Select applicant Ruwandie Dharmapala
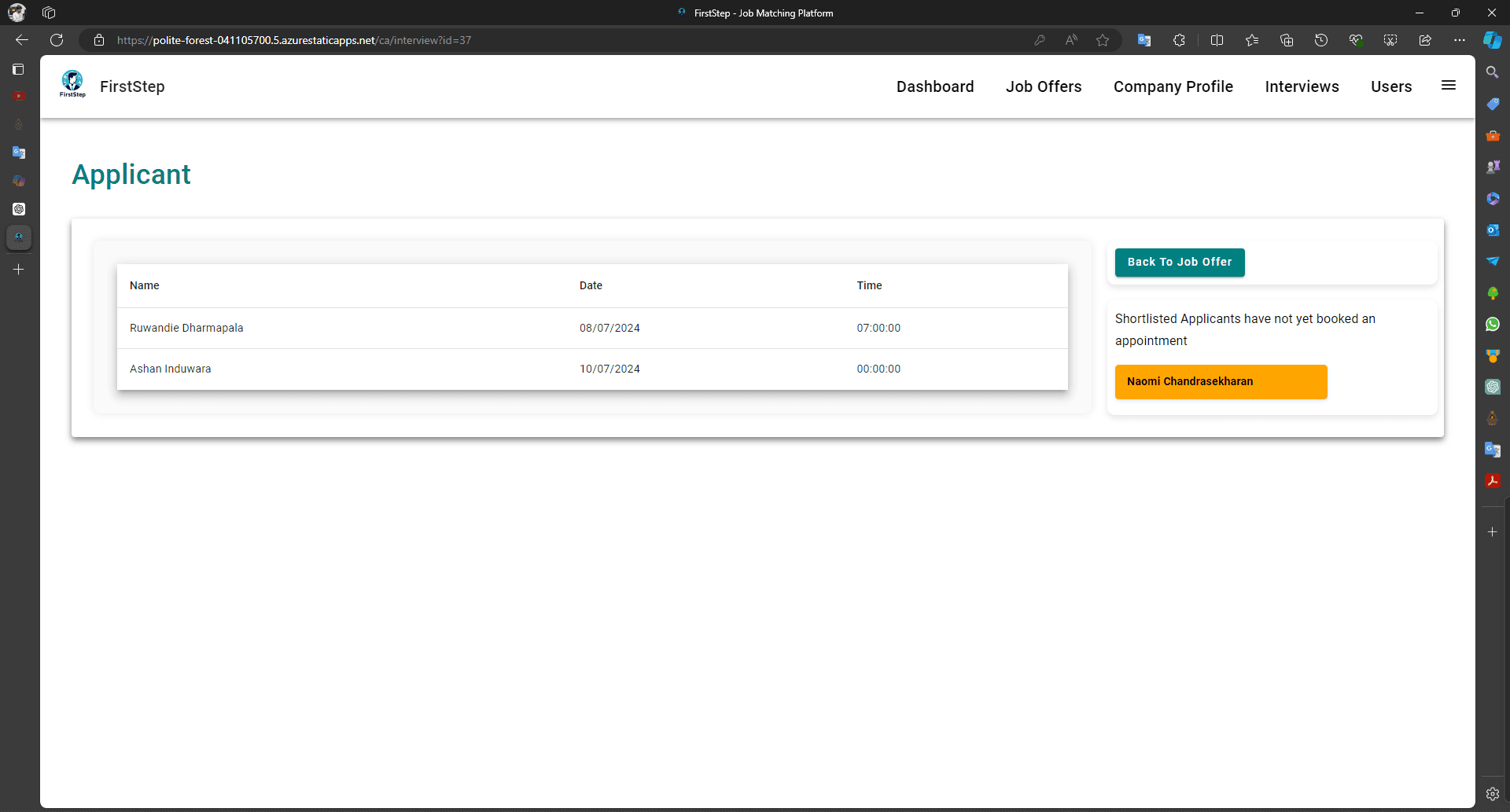 click(x=186, y=328)
